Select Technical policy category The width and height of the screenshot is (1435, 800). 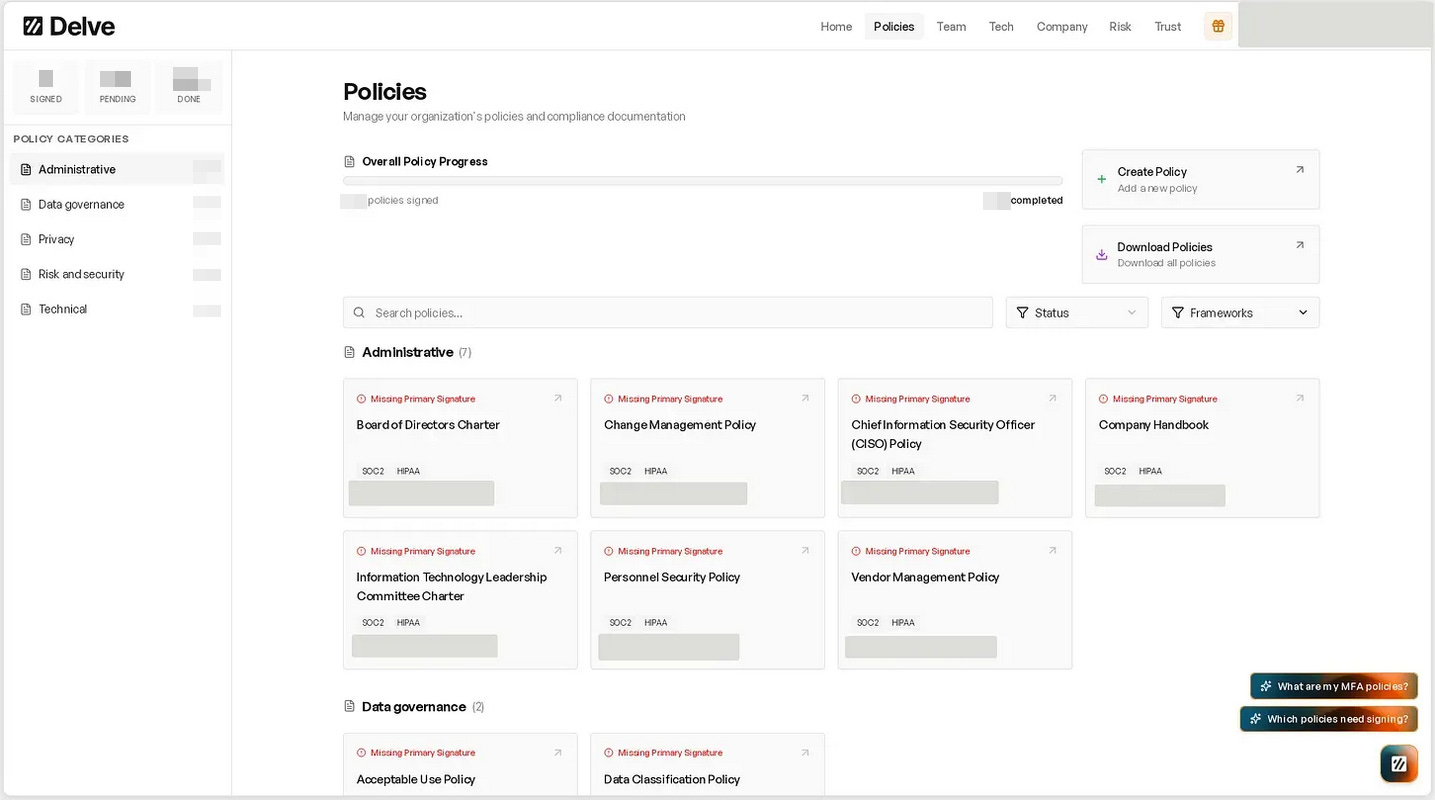(x=117, y=310)
